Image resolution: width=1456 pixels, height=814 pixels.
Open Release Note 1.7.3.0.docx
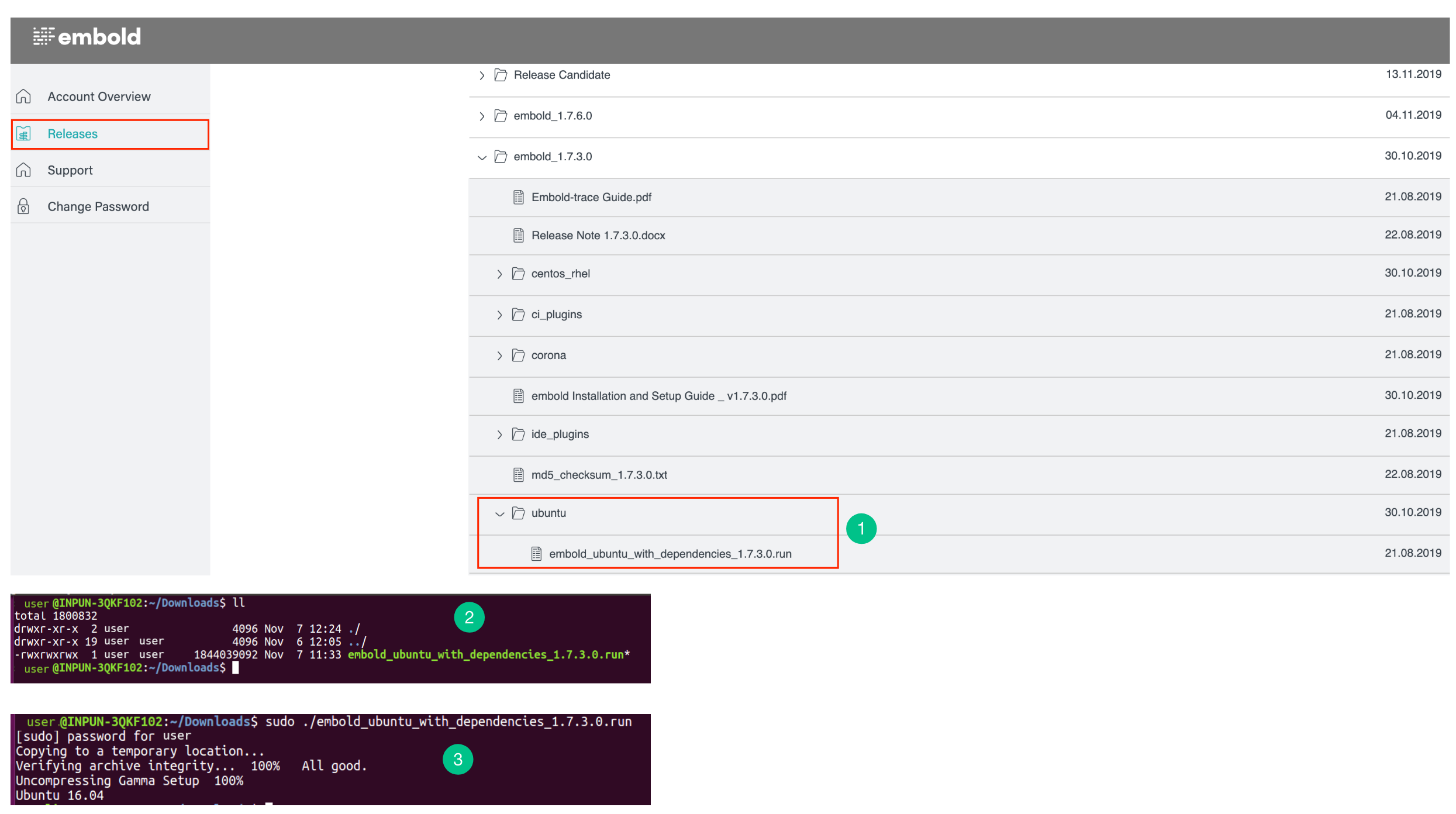point(598,236)
